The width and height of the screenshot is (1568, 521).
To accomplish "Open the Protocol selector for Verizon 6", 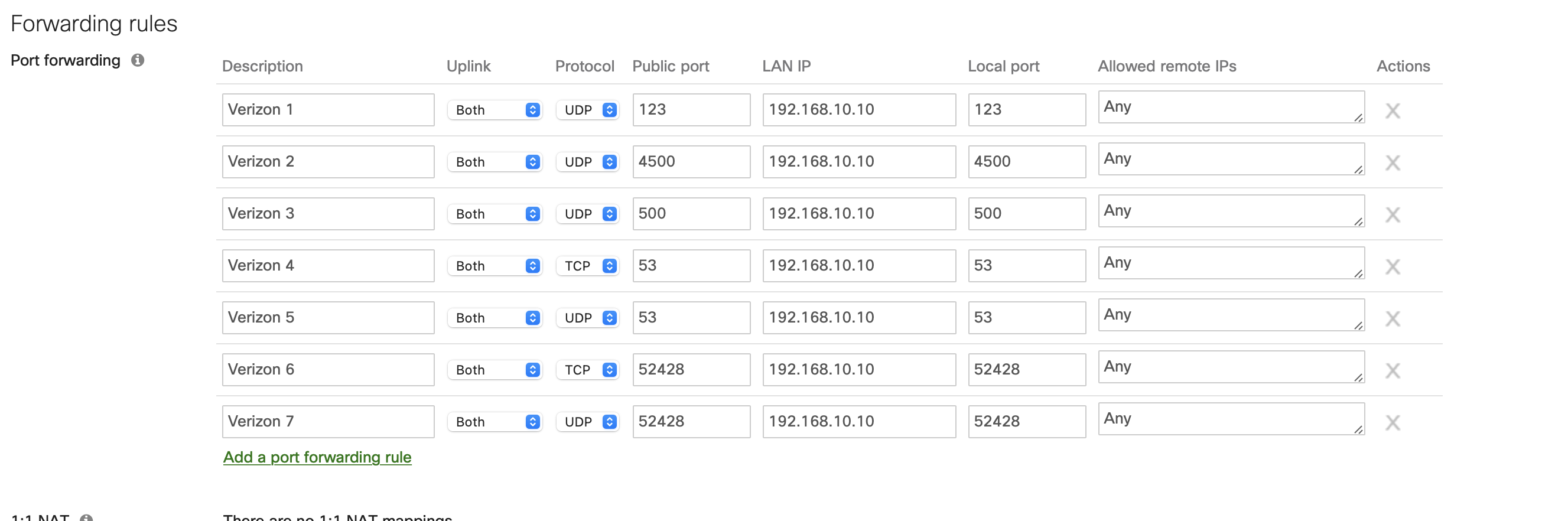I will (x=587, y=369).
